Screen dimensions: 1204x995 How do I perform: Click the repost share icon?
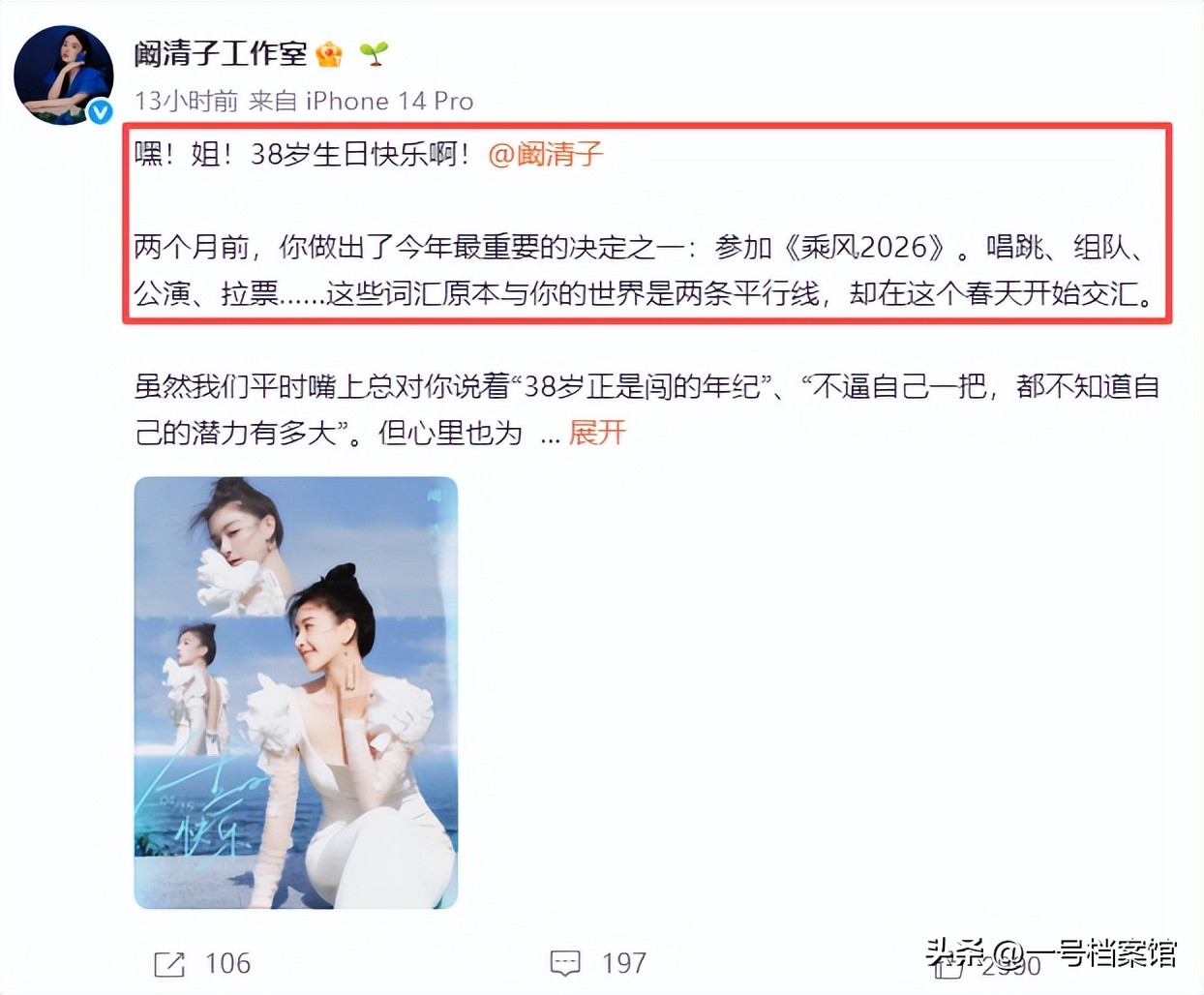pos(169,963)
